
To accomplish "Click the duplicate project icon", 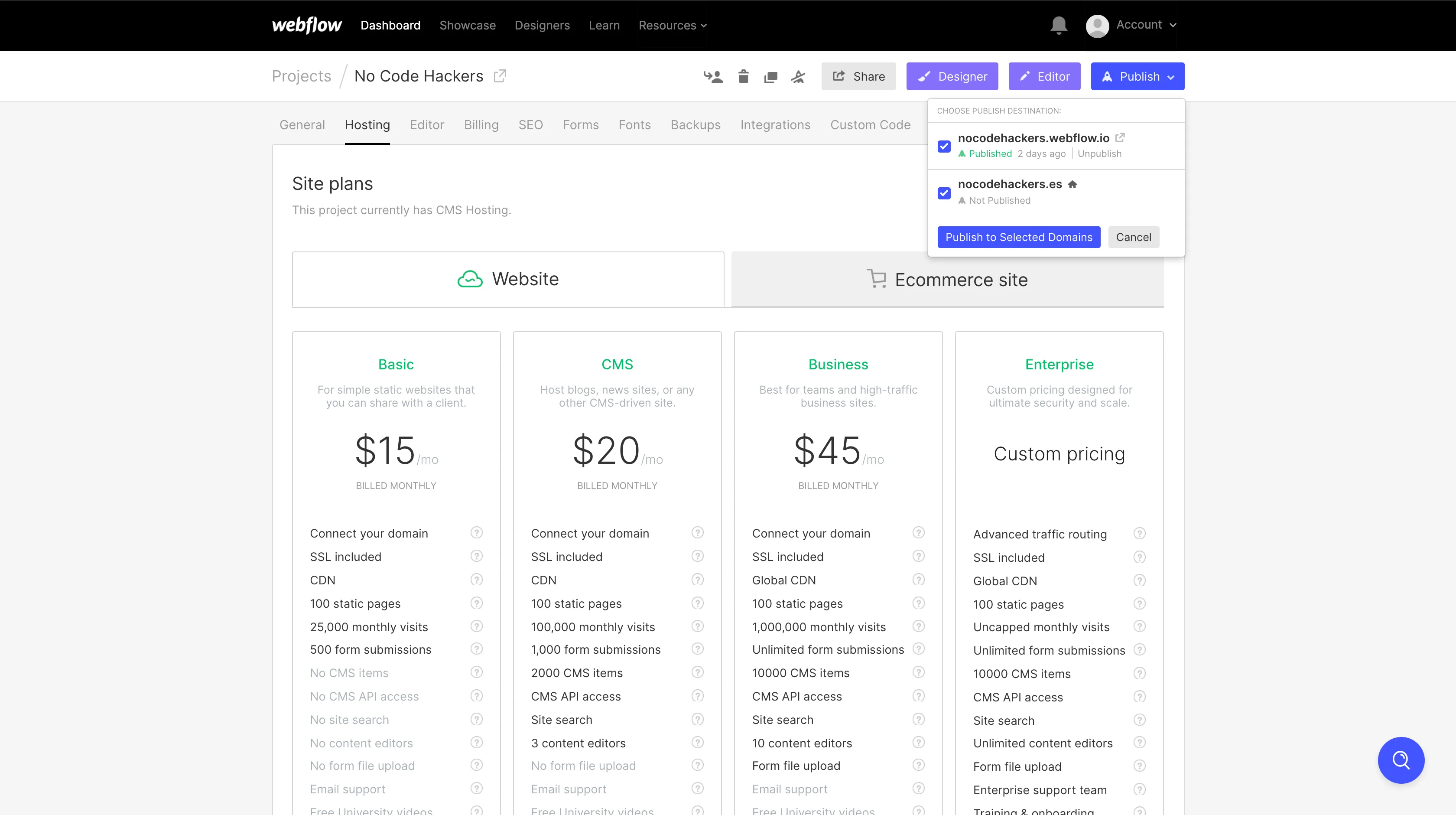I will click(770, 77).
